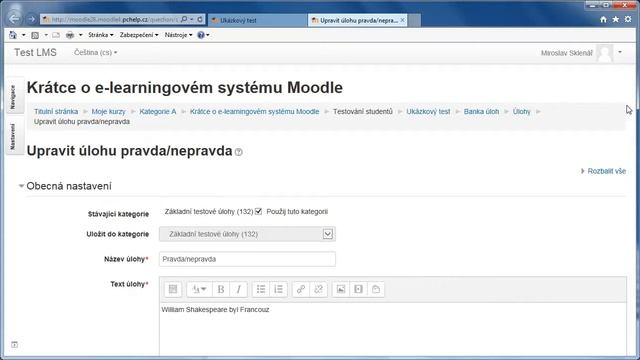
Task: Click the Read mail icon in command bar
Action: [56, 35]
